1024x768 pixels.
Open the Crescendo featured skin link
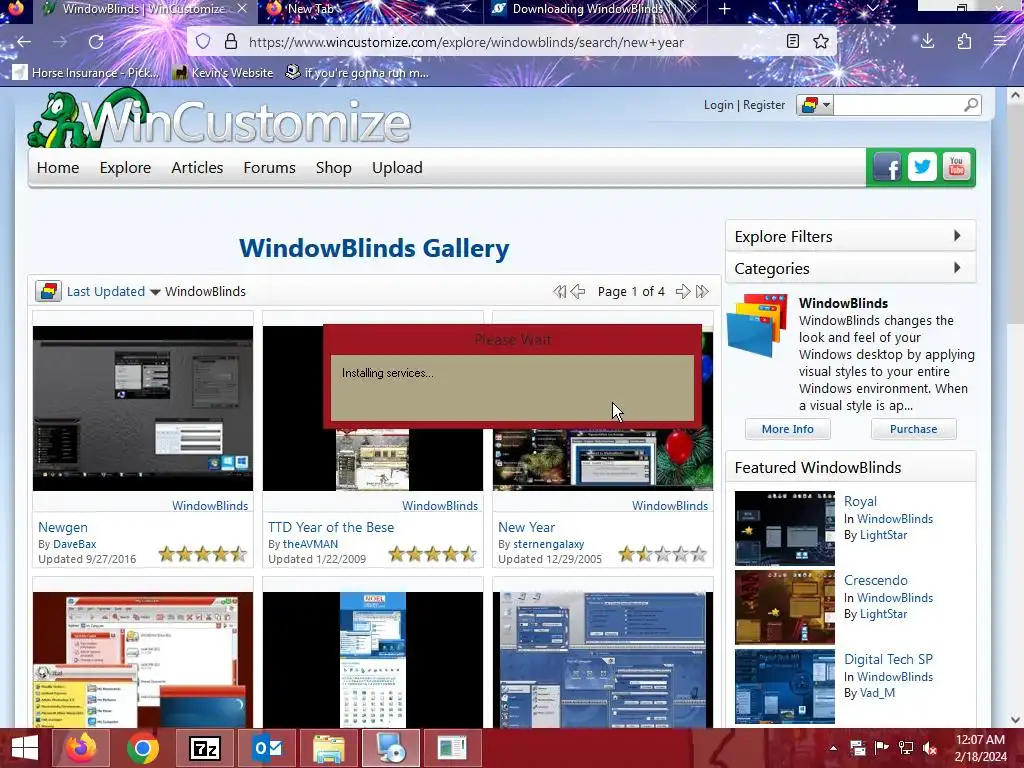tap(876, 580)
